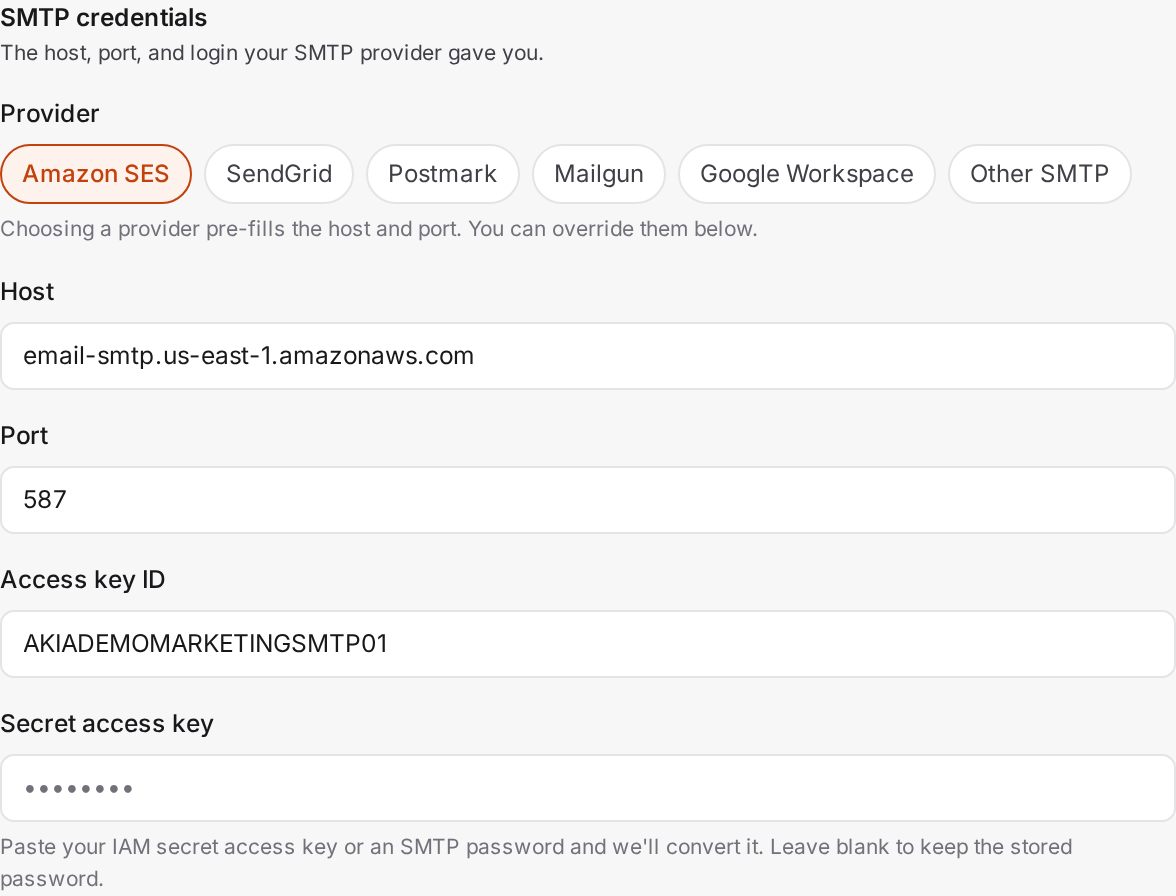Choose the Google Workspace provider
1176x896 pixels.
click(807, 174)
